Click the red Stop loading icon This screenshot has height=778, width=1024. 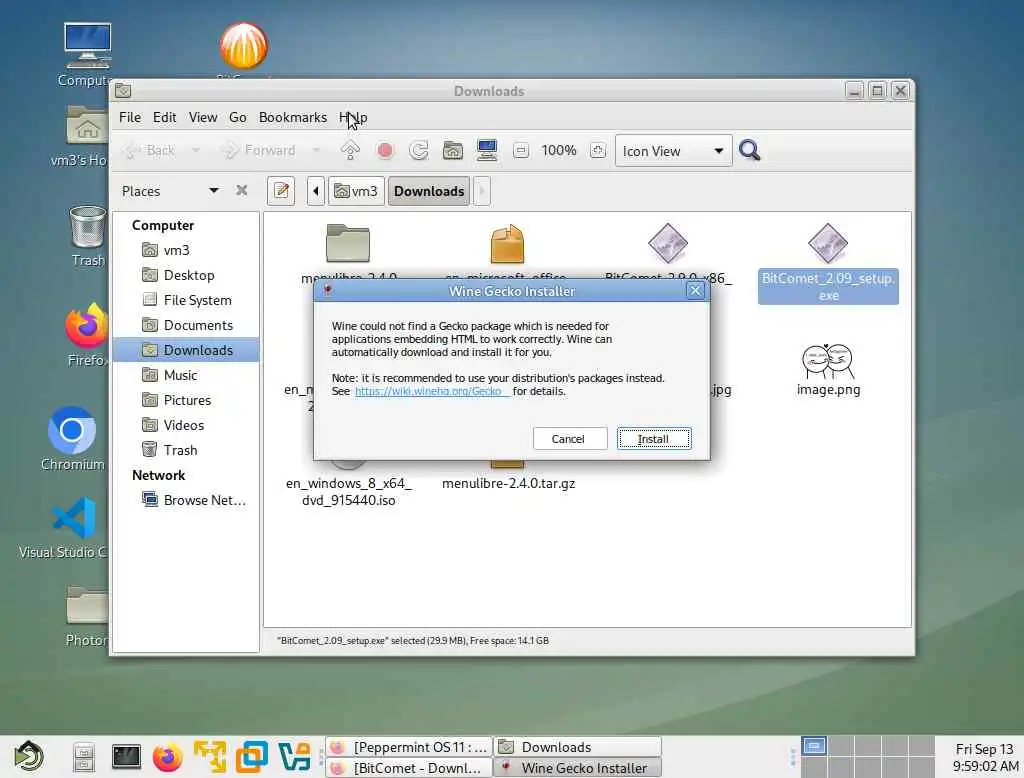385,151
